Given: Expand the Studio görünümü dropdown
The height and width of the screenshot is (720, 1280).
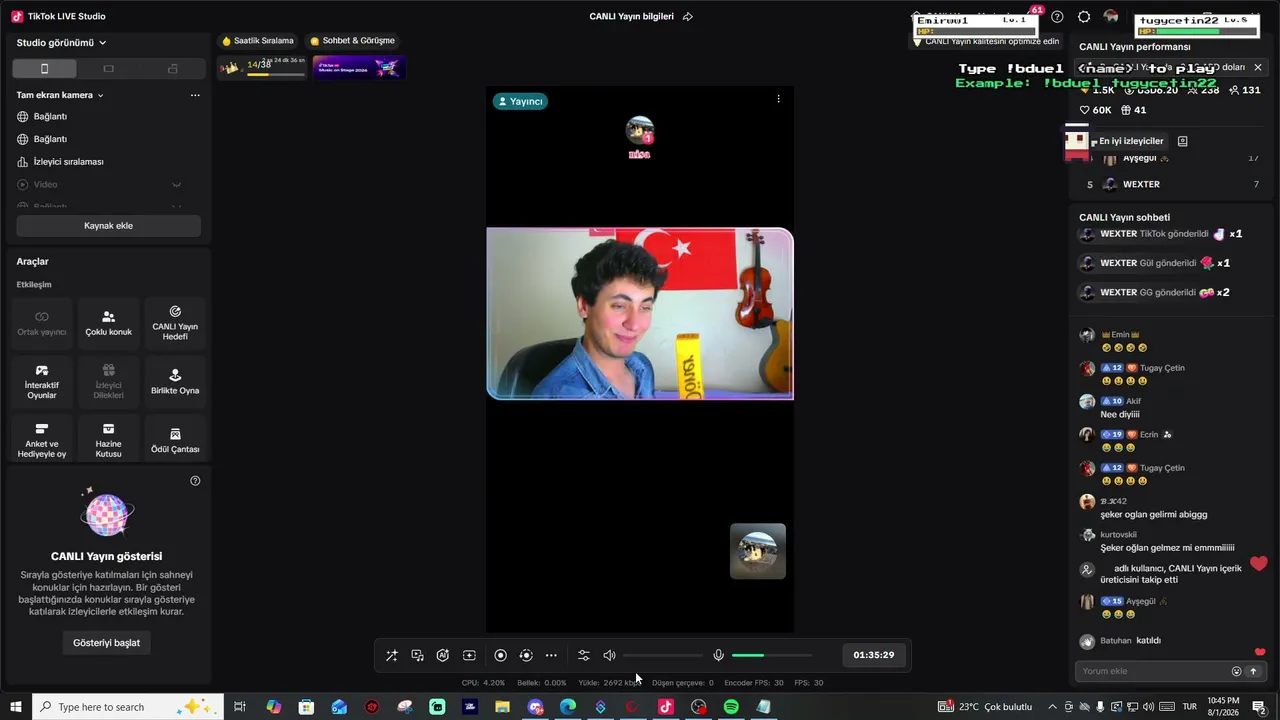Looking at the screenshot, I should coord(61,43).
